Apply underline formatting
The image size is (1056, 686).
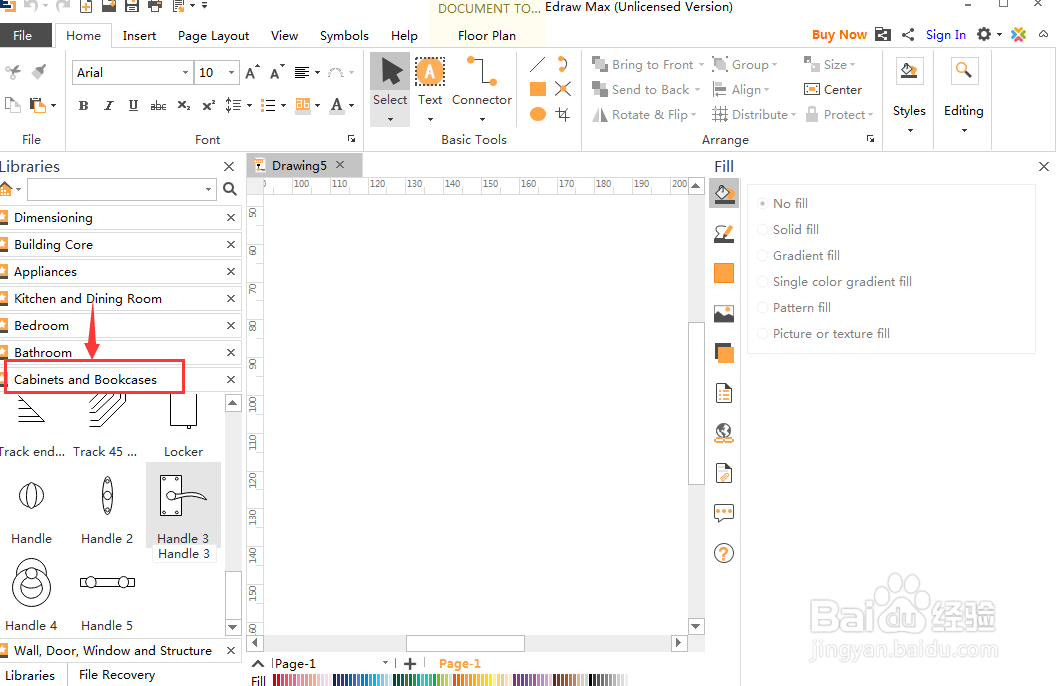(133, 106)
